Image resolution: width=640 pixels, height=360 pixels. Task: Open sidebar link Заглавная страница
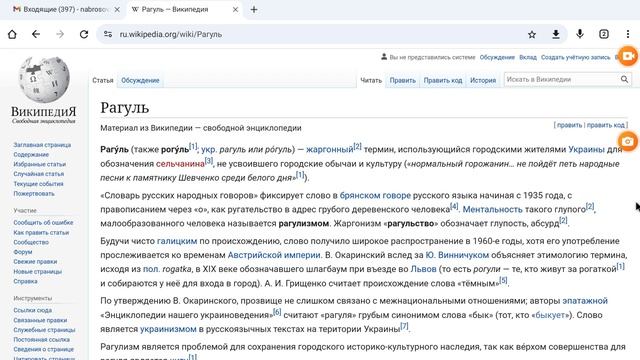[42, 145]
